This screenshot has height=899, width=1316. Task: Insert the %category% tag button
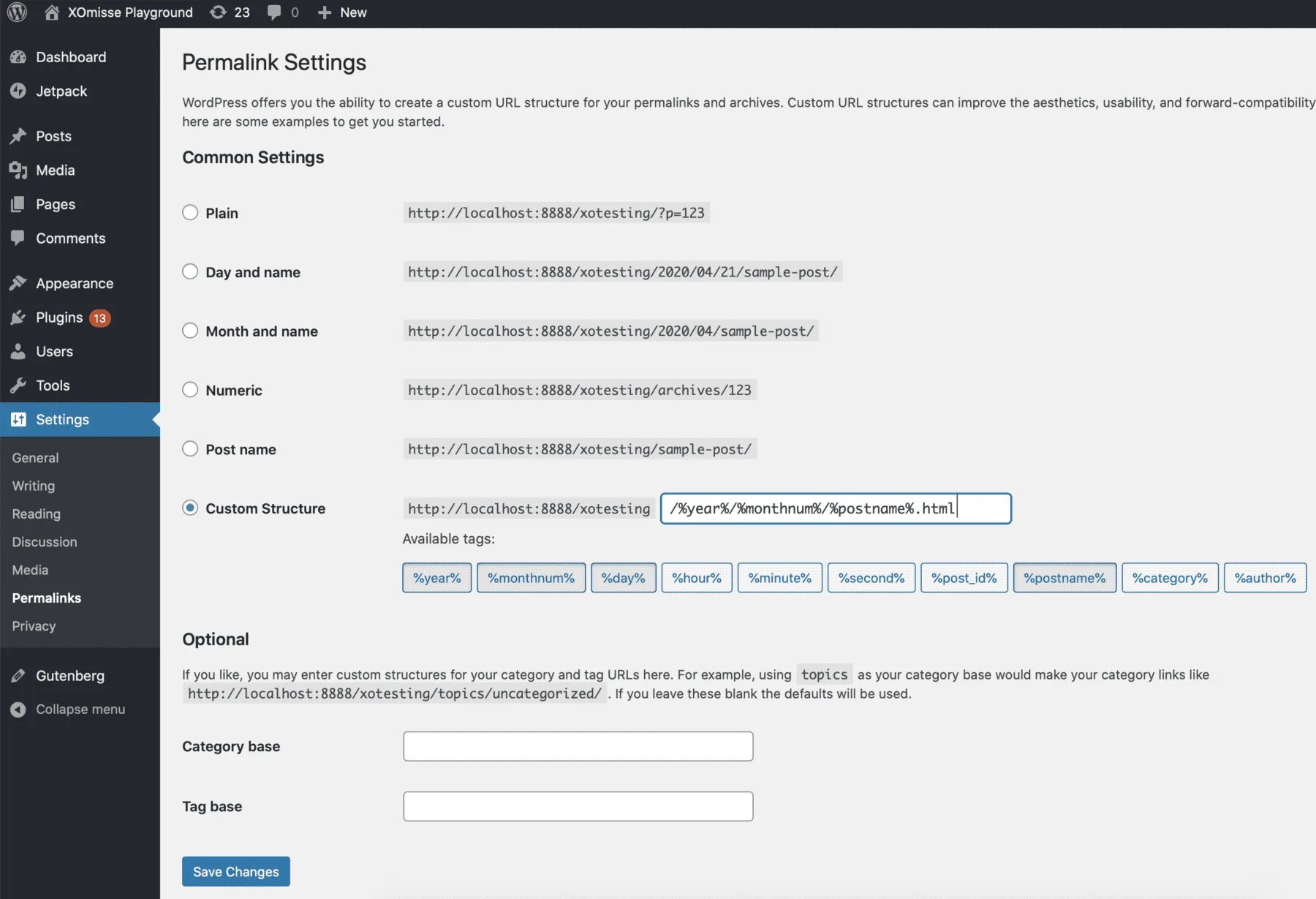1170,578
